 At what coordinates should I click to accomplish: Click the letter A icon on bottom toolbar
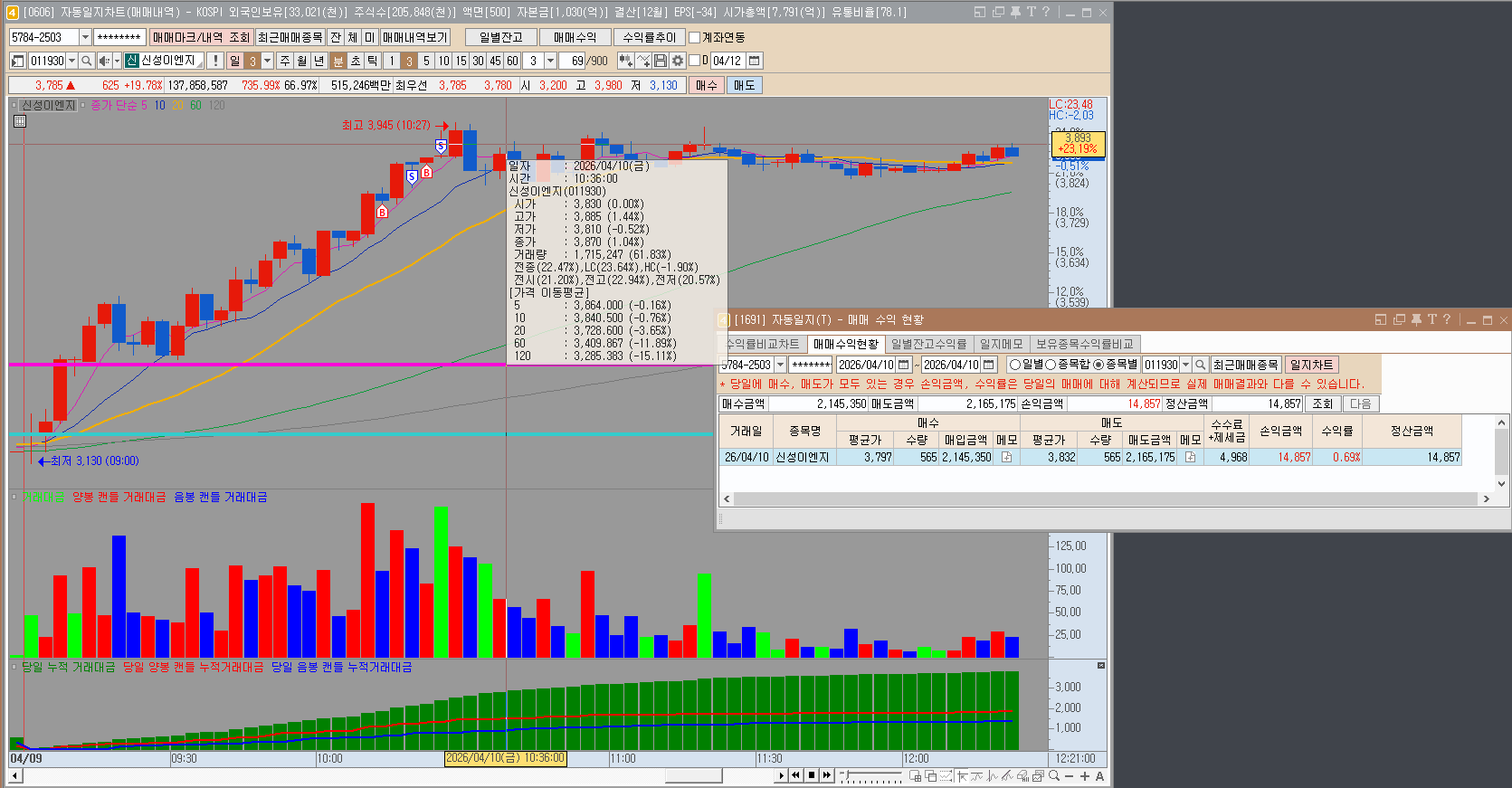[x=1100, y=775]
